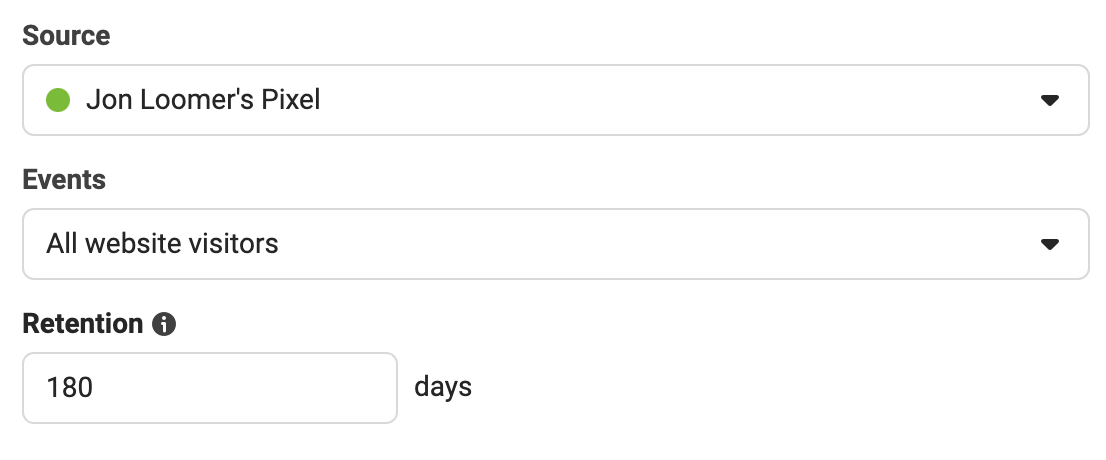
Task: Click the Events dropdown caret arrow
Action: click(x=1050, y=244)
